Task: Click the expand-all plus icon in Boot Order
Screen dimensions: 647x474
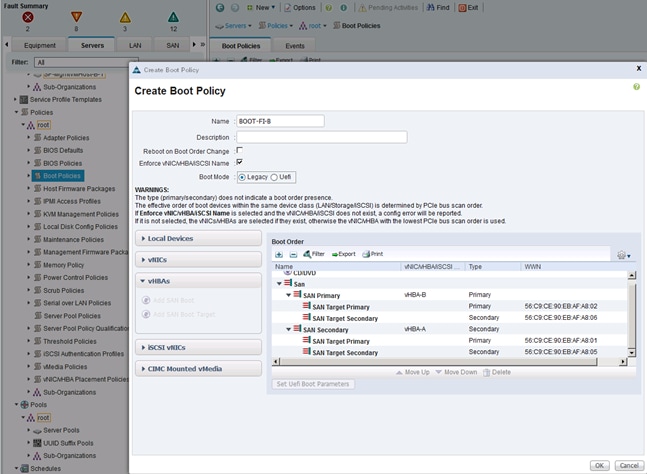Action: pyautogui.click(x=279, y=255)
